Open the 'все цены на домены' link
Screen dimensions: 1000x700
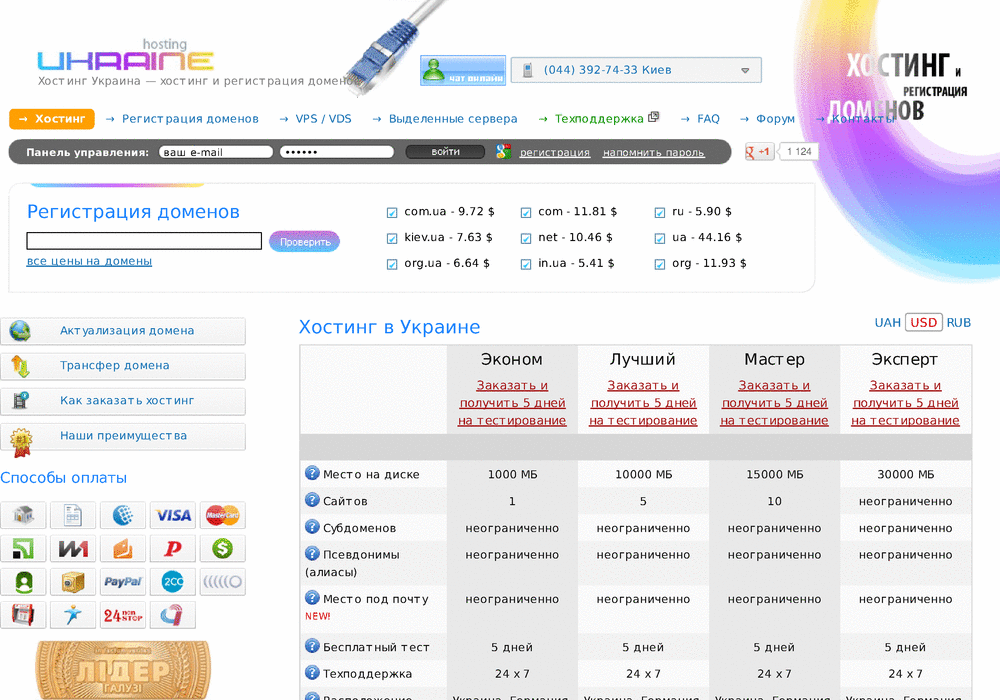pyautogui.click(x=89, y=261)
